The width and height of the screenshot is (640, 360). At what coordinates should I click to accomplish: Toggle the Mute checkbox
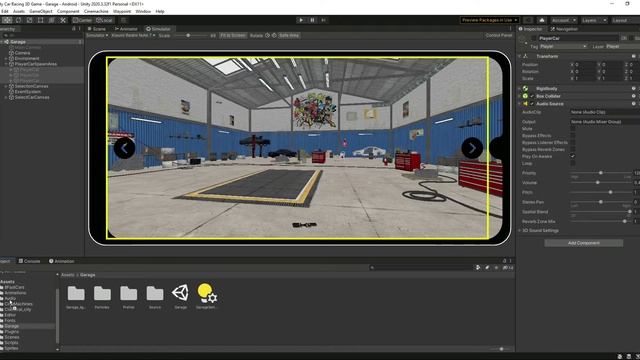573,129
